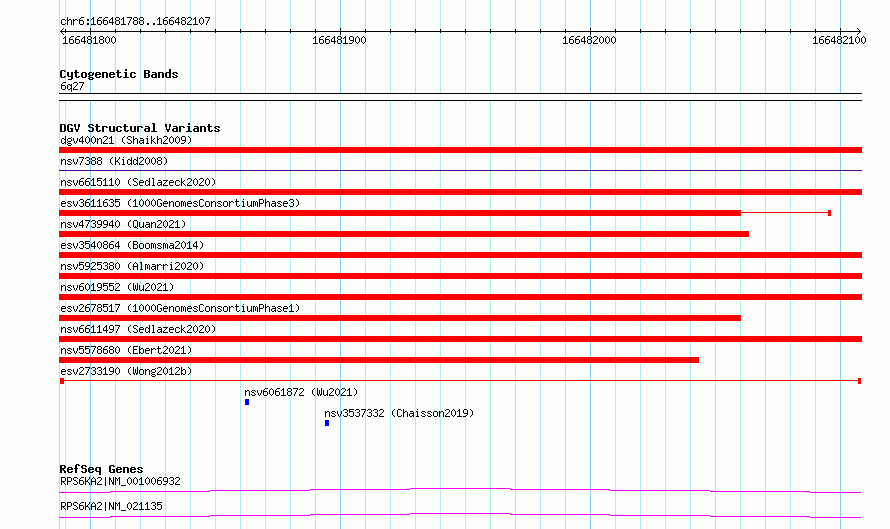This screenshot has height=529, width=890.
Task: Click the dgv400n21 (Shaikh2009) variant label
Action: click(x=126, y=140)
